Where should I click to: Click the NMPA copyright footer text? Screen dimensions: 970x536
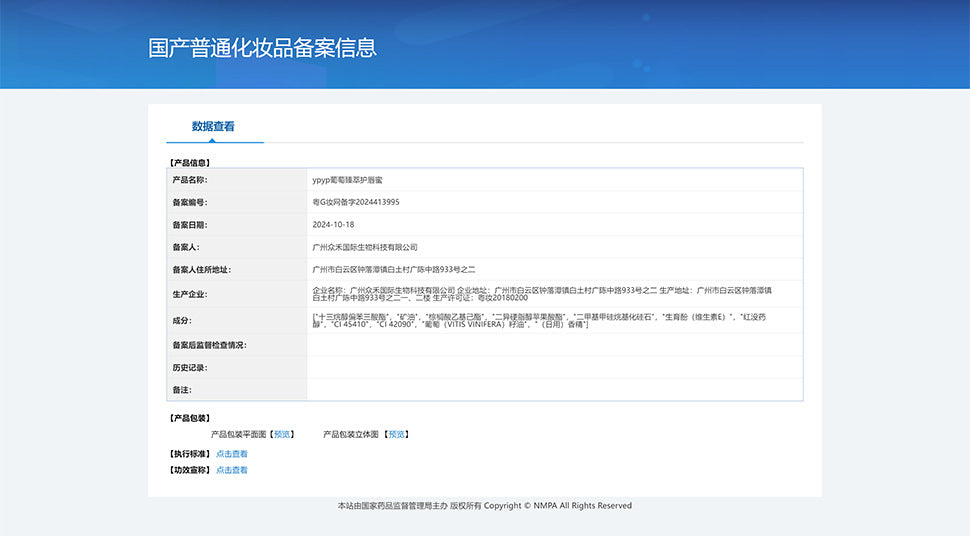485,506
